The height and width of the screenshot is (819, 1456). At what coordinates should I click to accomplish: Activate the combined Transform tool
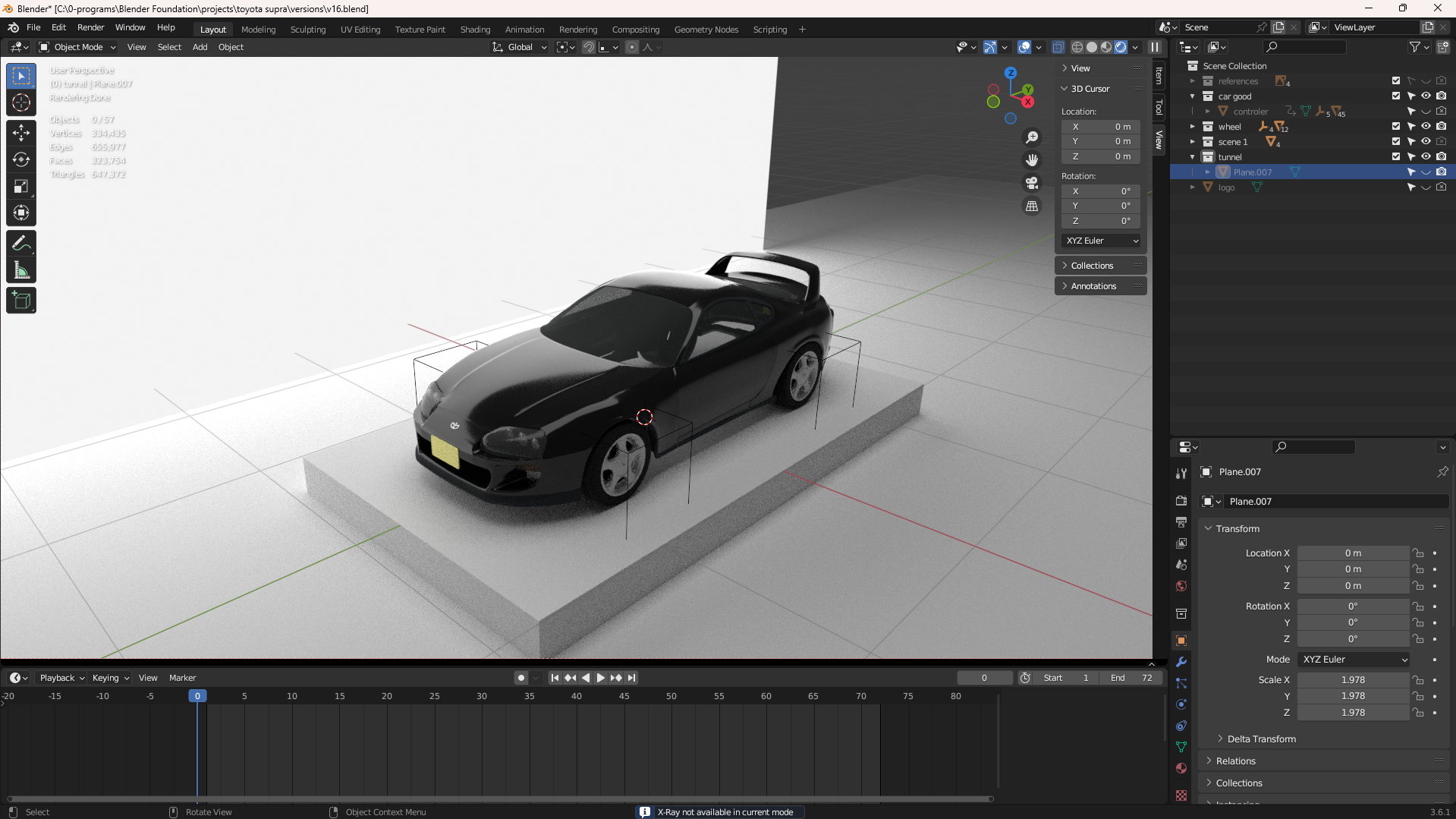[21, 213]
